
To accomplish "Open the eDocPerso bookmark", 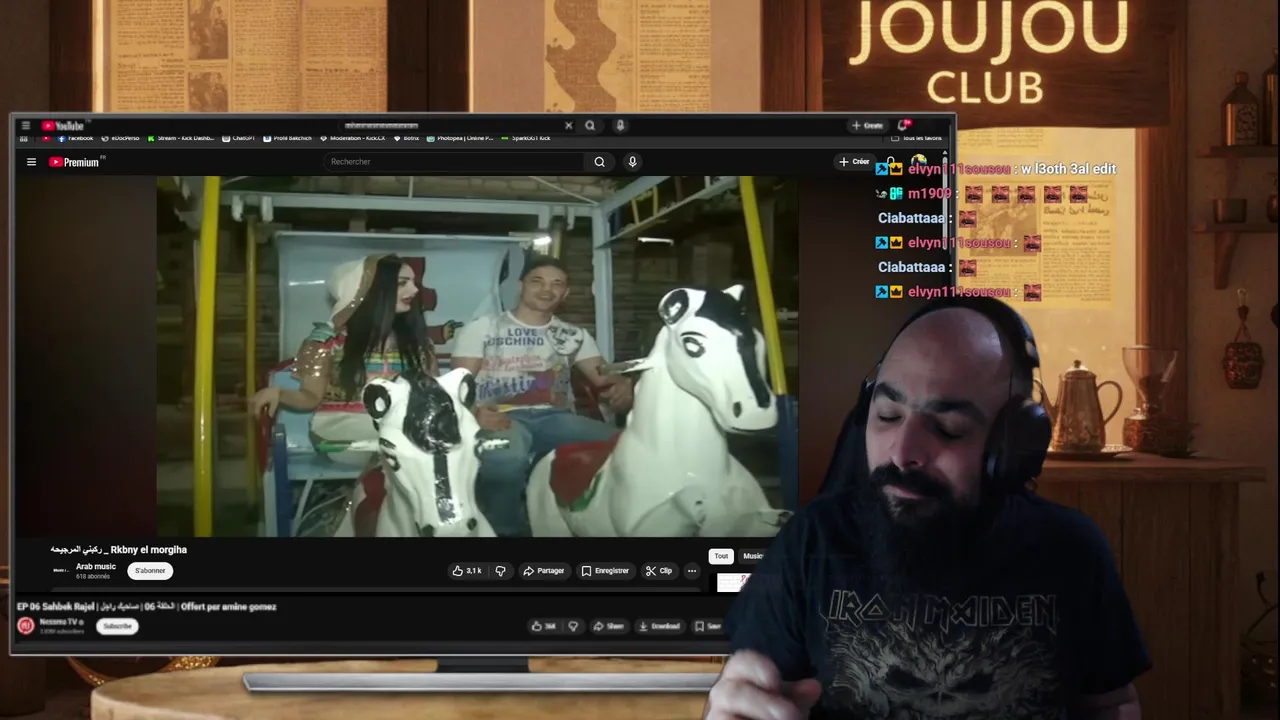I will tap(120, 139).
